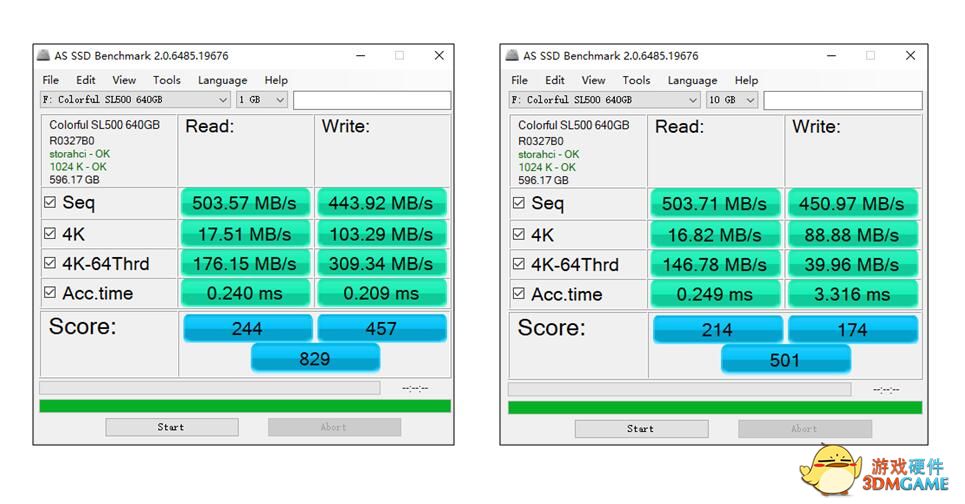Click read score 244

pyautogui.click(x=247, y=328)
